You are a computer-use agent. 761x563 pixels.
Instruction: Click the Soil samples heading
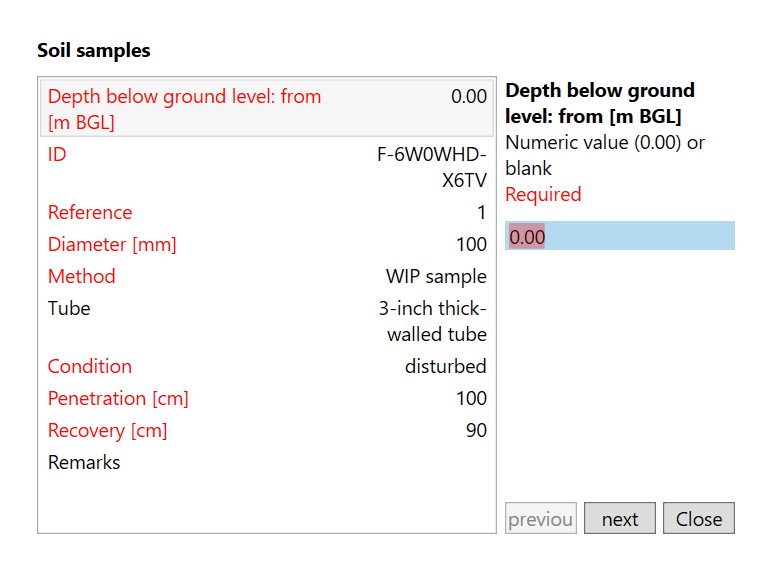coord(94,50)
